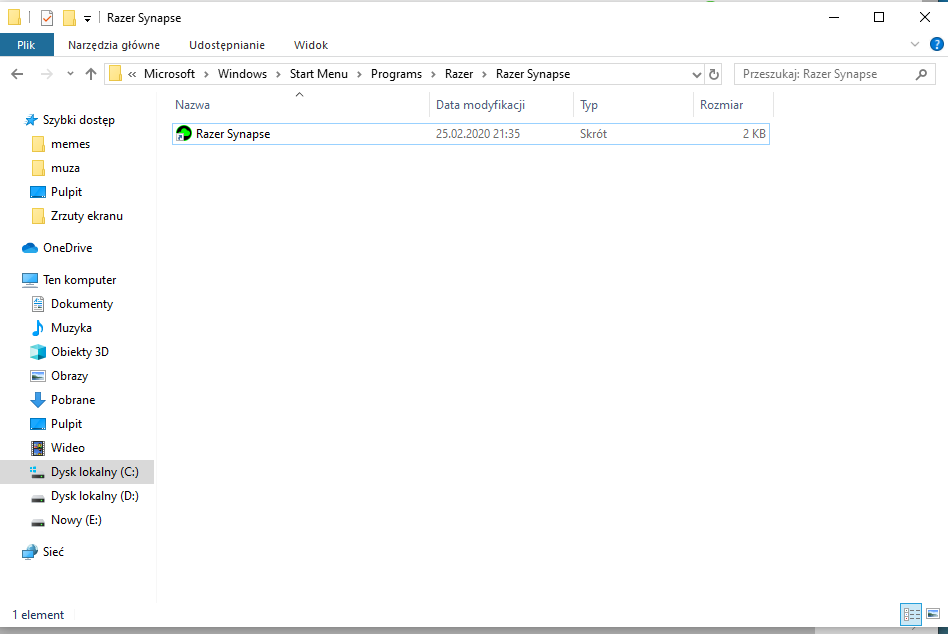Open Dokumenty folder in sidebar
948x634 pixels.
point(82,303)
